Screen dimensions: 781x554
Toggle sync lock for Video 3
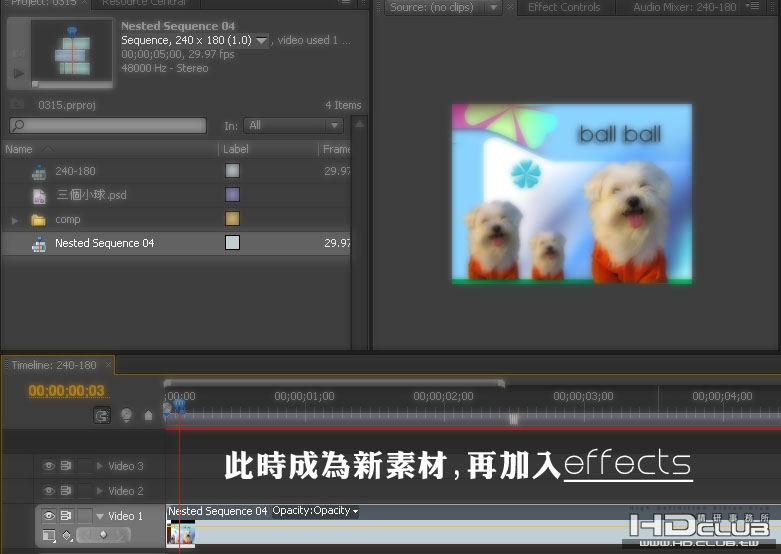tap(66, 466)
